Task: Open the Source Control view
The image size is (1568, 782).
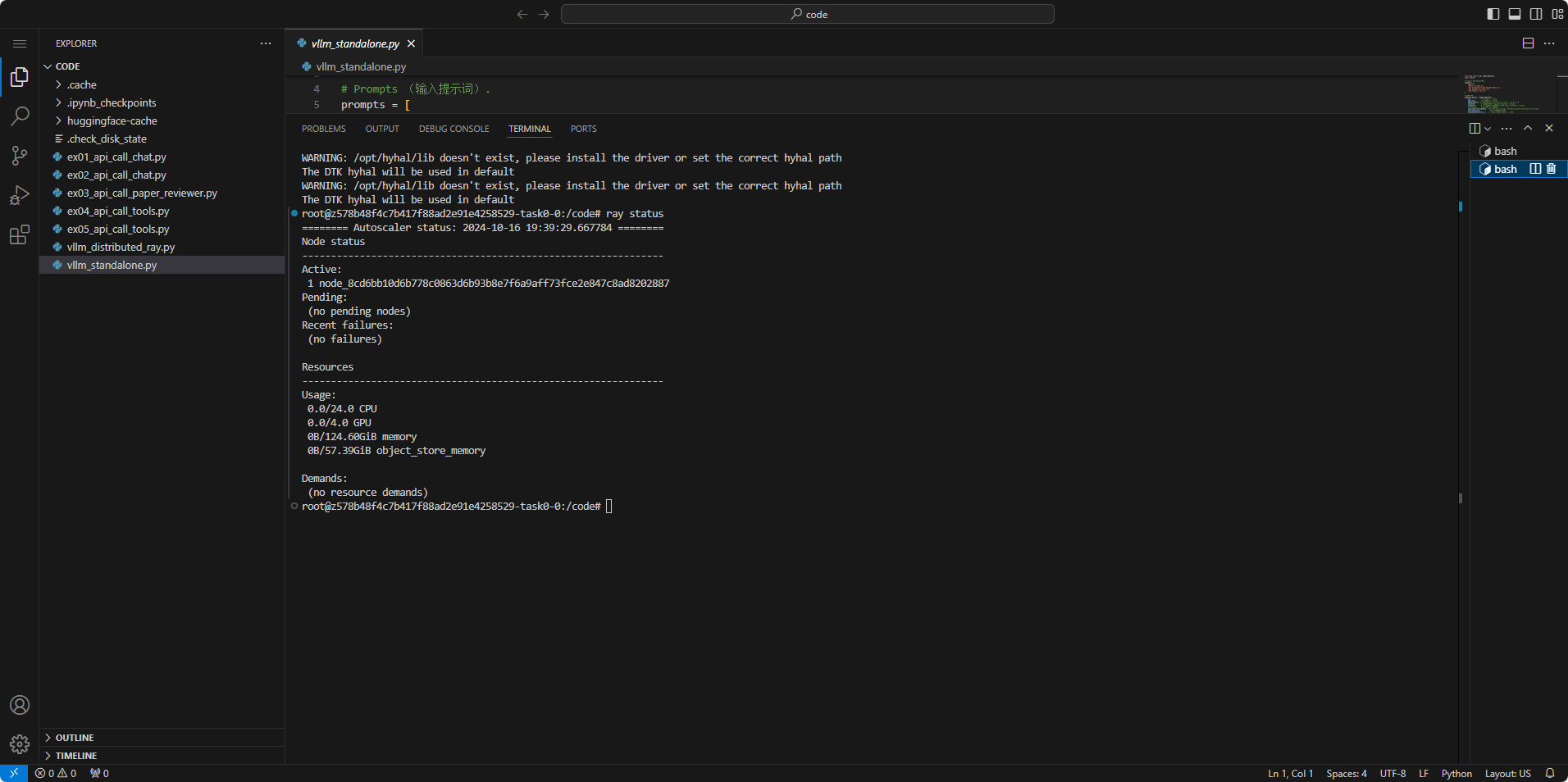Action: [x=20, y=156]
